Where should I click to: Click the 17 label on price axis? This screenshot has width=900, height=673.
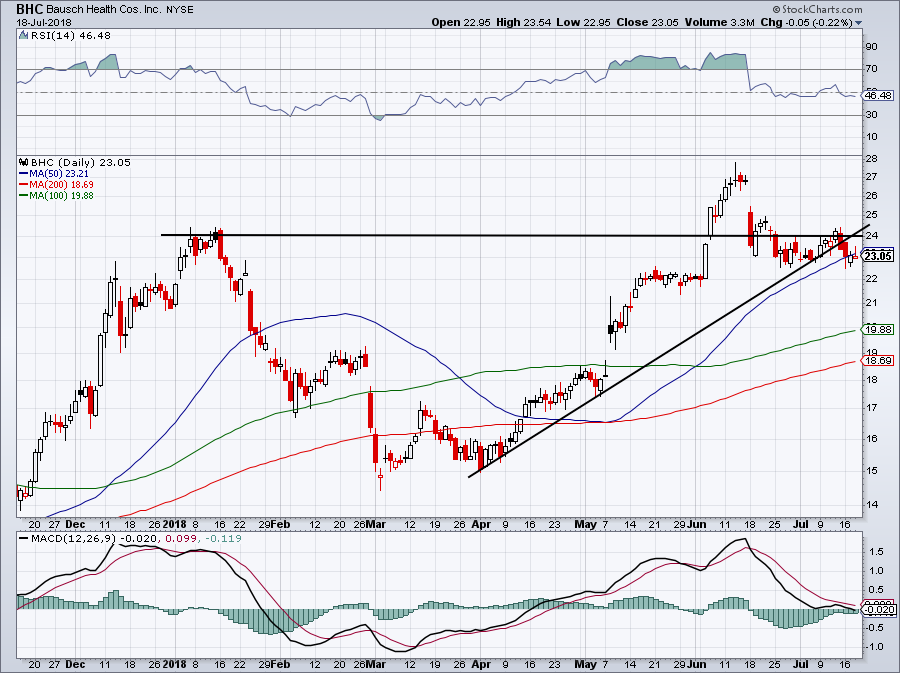pyautogui.click(x=871, y=408)
